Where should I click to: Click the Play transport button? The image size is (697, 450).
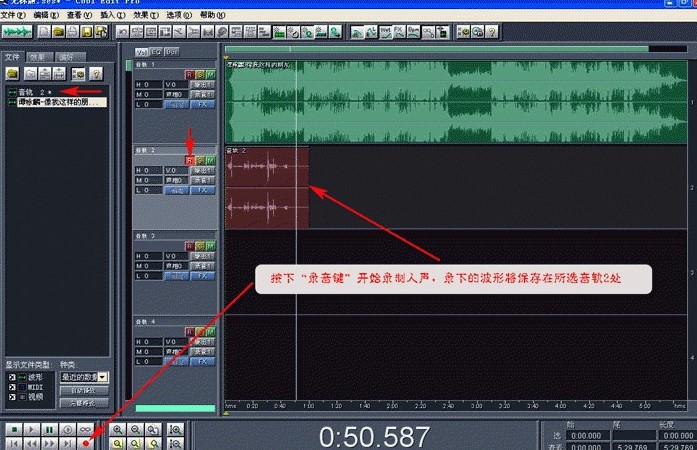(x=32, y=430)
